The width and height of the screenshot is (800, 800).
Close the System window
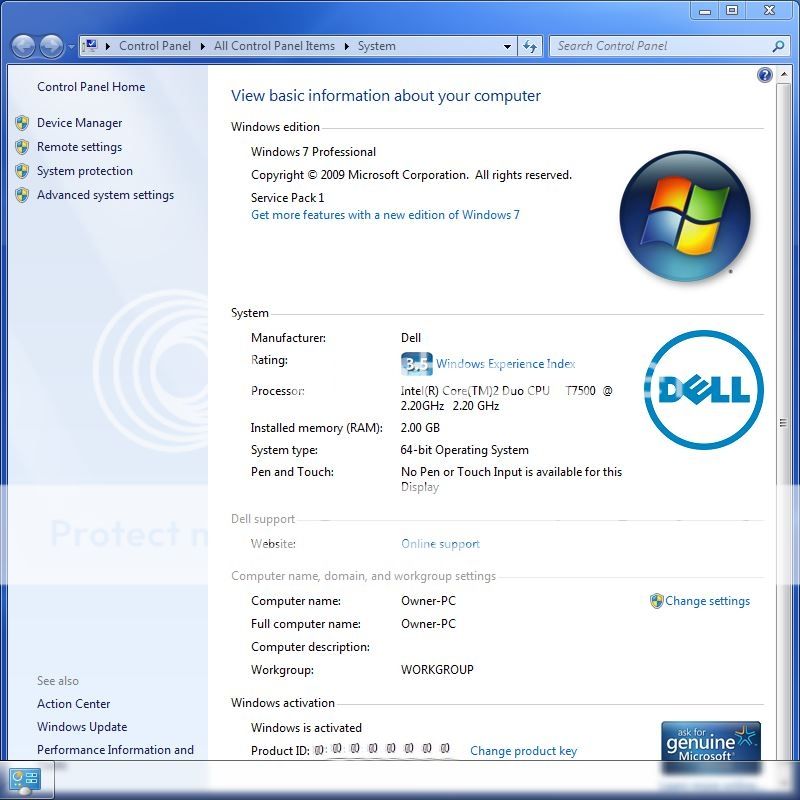pos(769,11)
